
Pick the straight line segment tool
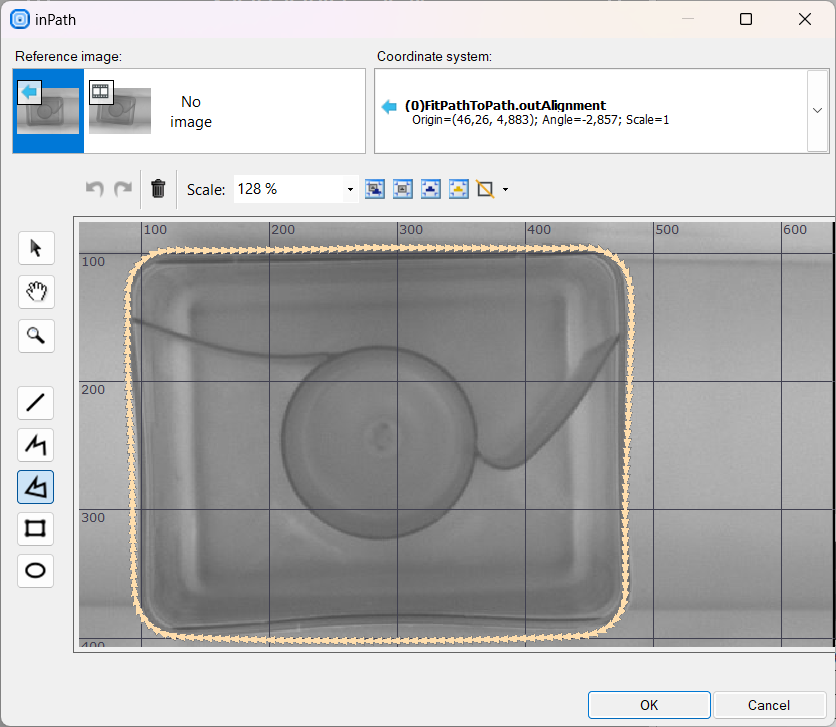click(36, 403)
